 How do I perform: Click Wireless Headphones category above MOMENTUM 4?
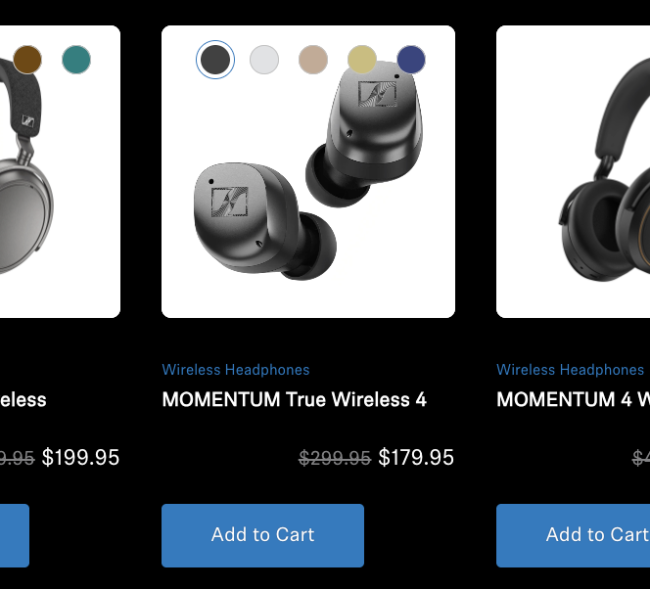pyautogui.click(x=570, y=370)
